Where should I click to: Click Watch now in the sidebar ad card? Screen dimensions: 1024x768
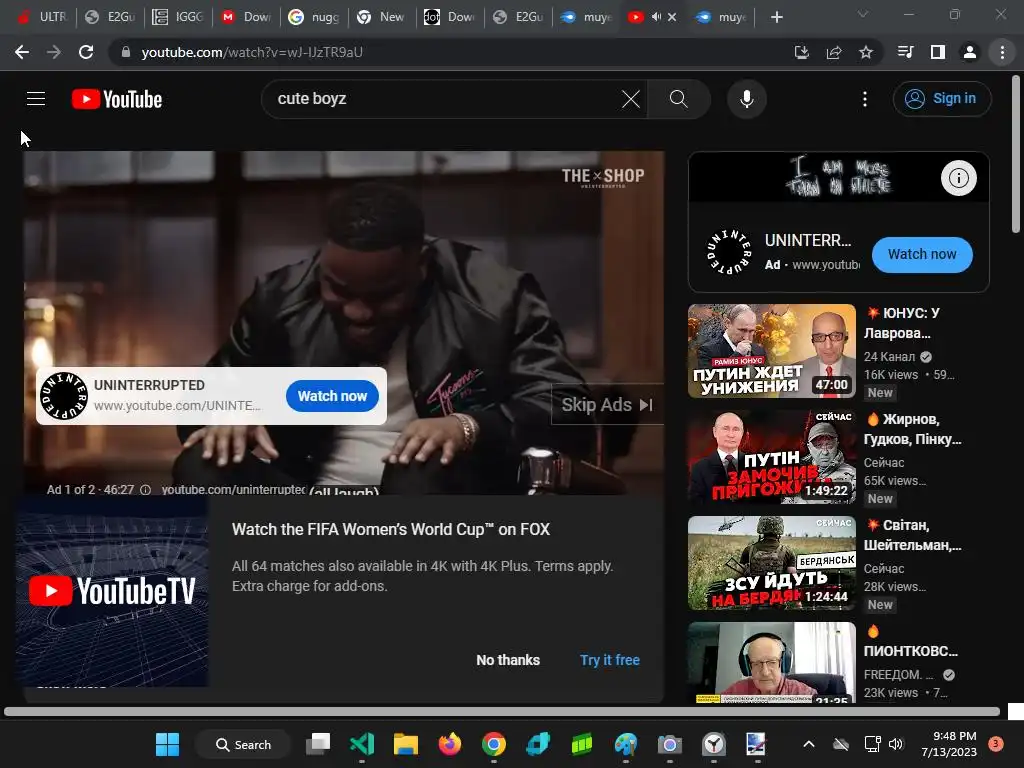(921, 254)
